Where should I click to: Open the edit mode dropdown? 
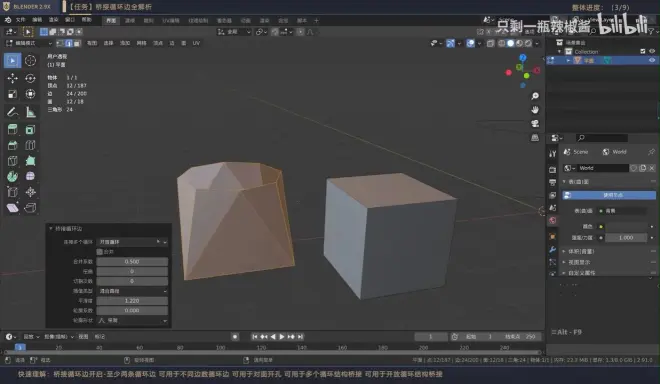(x=29, y=43)
